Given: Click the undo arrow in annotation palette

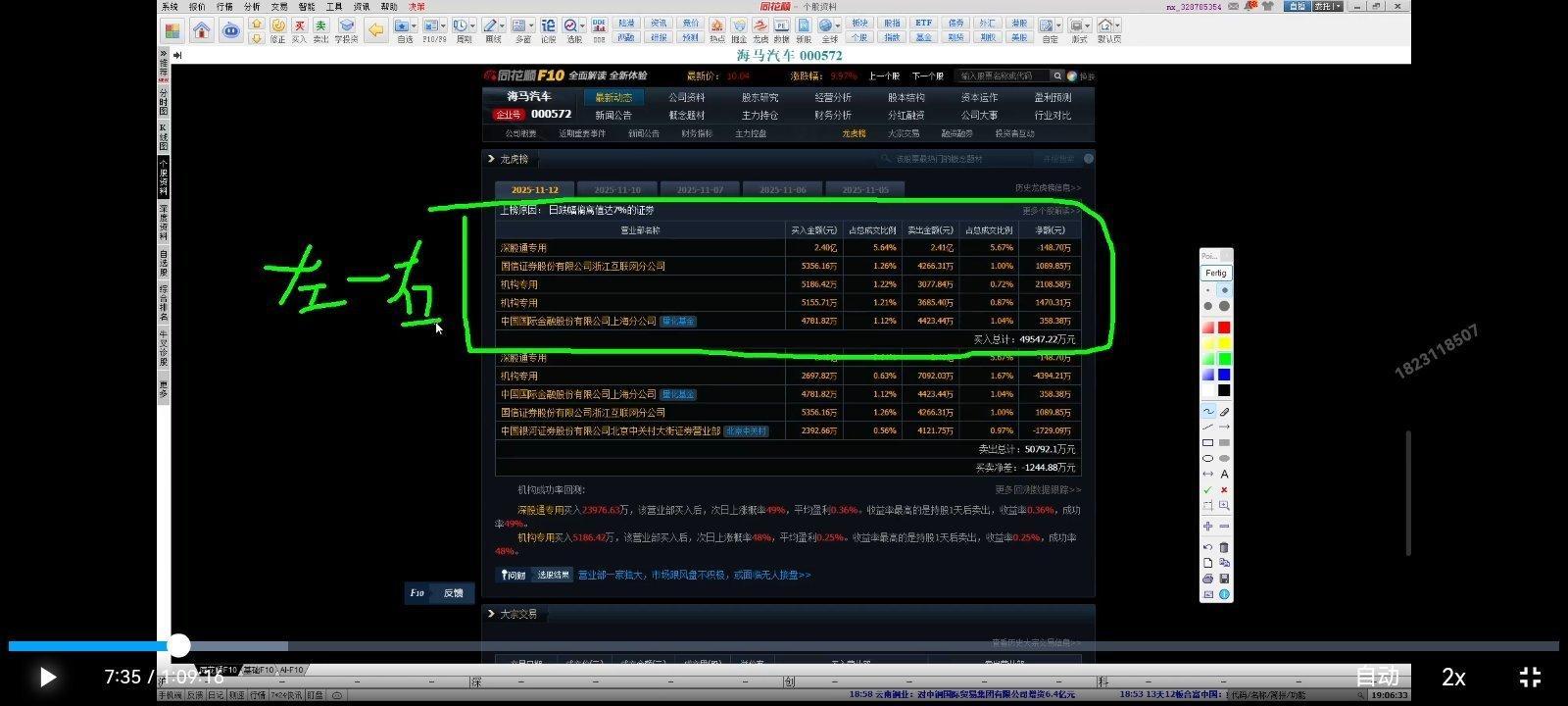Looking at the screenshot, I should (x=1207, y=547).
